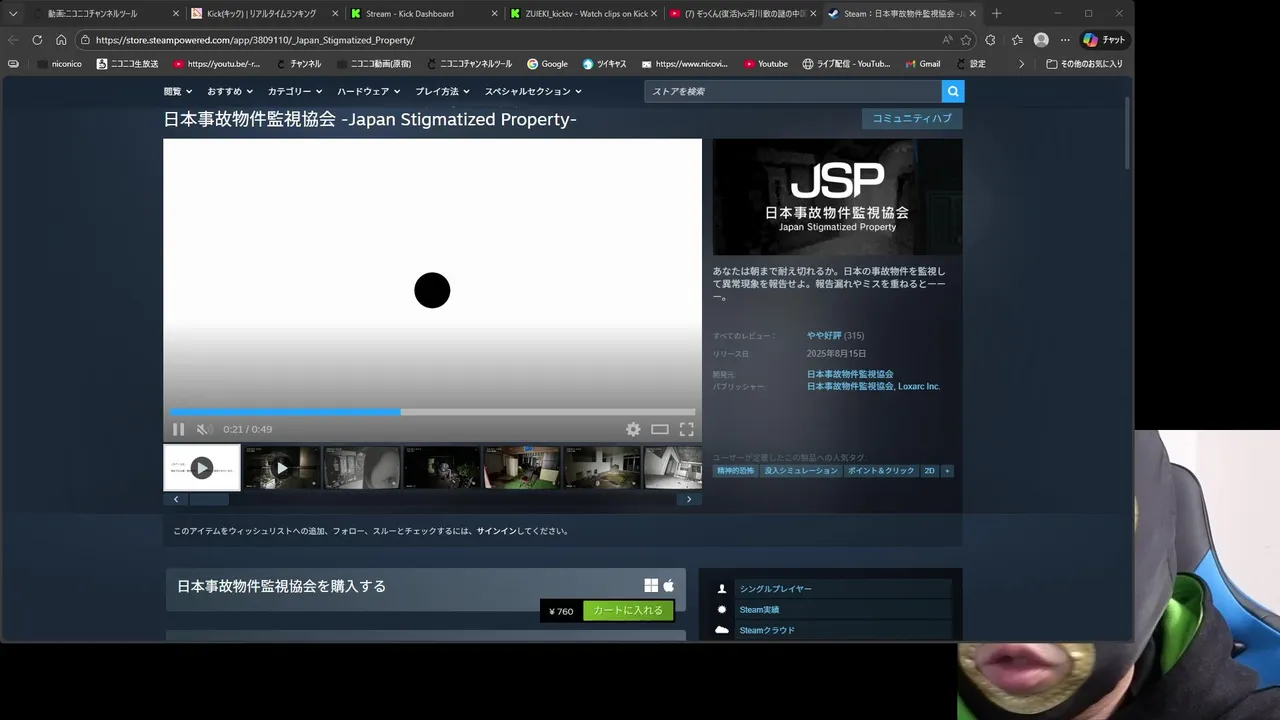This screenshot has height=720, width=1280.
Task: Open the ツイキャス bookmark
Action: [x=604, y=64]
